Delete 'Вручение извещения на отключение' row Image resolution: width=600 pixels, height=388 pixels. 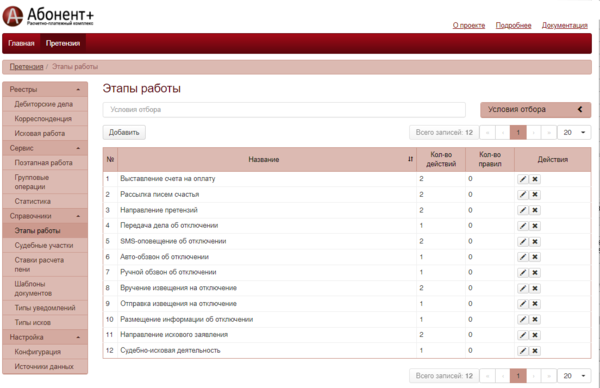(535, 288)
